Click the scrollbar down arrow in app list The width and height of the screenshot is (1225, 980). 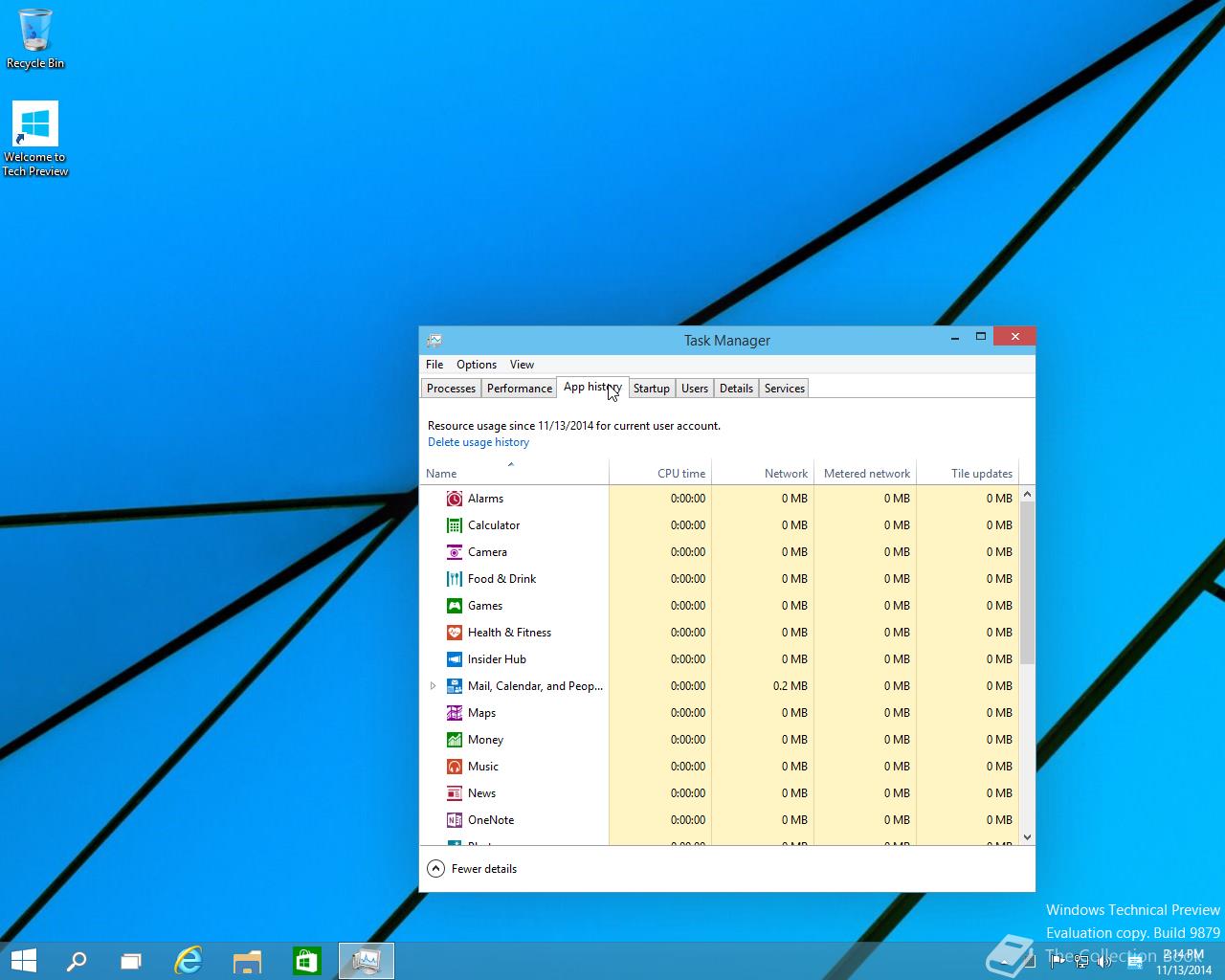(1028, 836)
